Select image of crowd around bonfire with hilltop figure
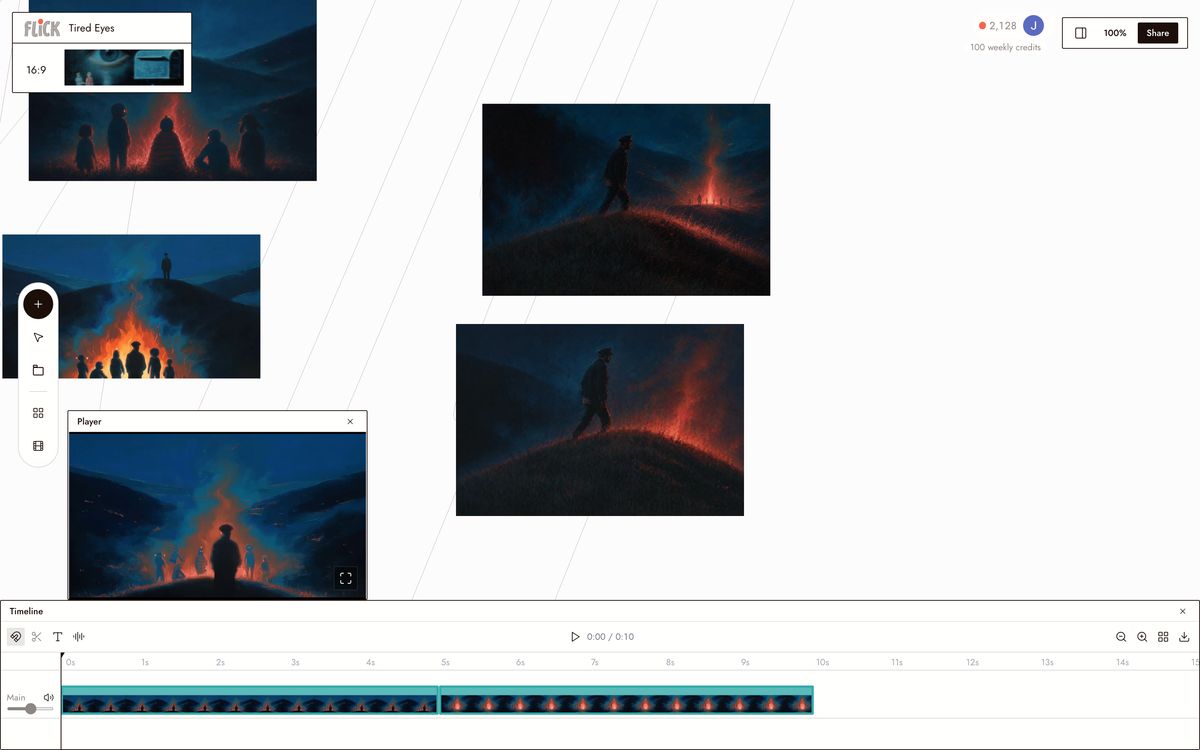This screenshot has width=1200, height=750. (x=131, y=307)
